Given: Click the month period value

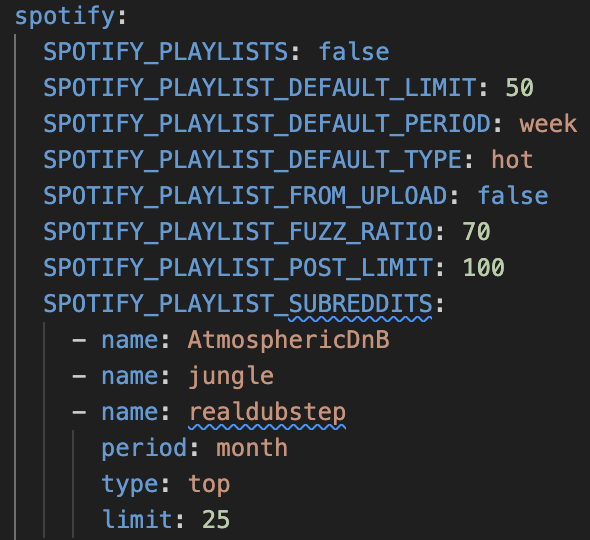Looking at the screenshot, I should (x=252, y=448).
